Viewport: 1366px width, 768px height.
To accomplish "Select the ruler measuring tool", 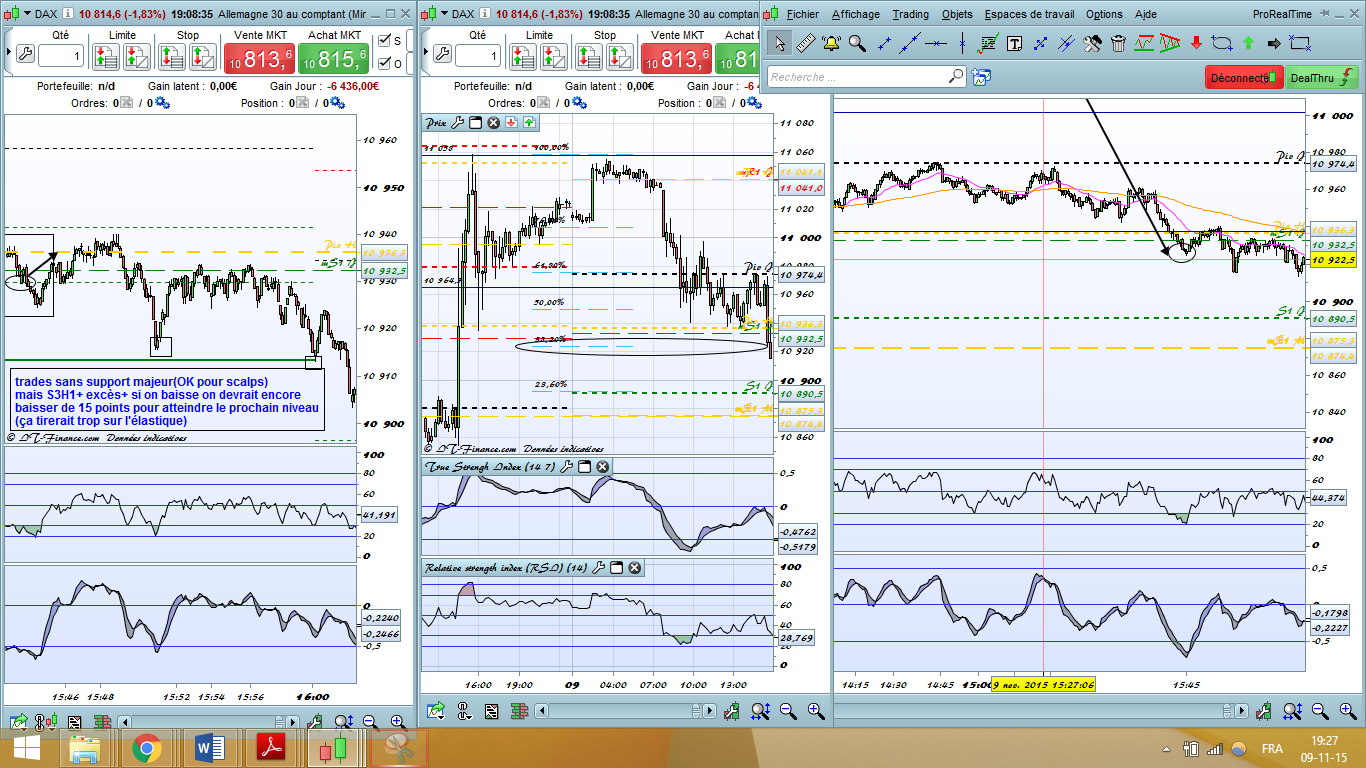I will click(x=805, y=43).
